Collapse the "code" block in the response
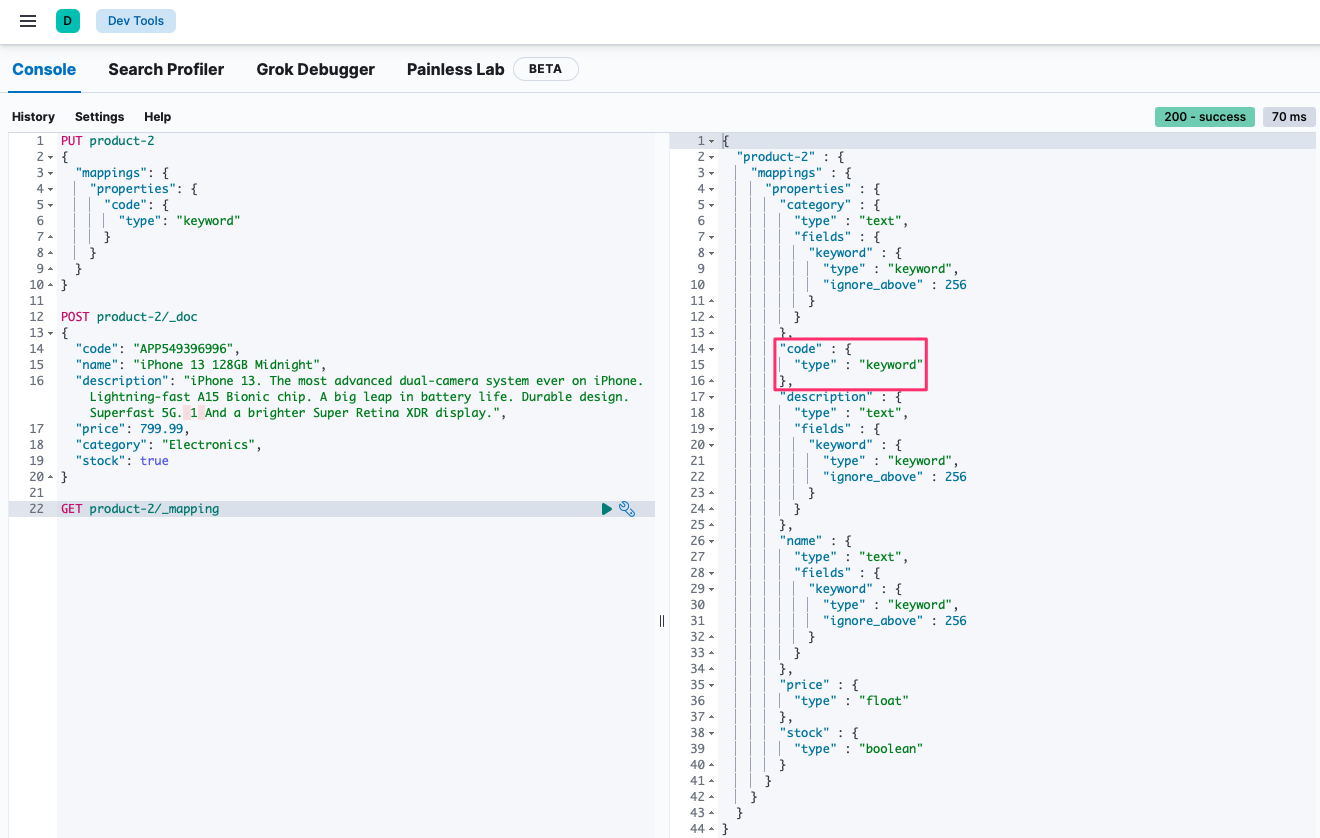The image size is (1320, 838). click(x=711, y=349)
